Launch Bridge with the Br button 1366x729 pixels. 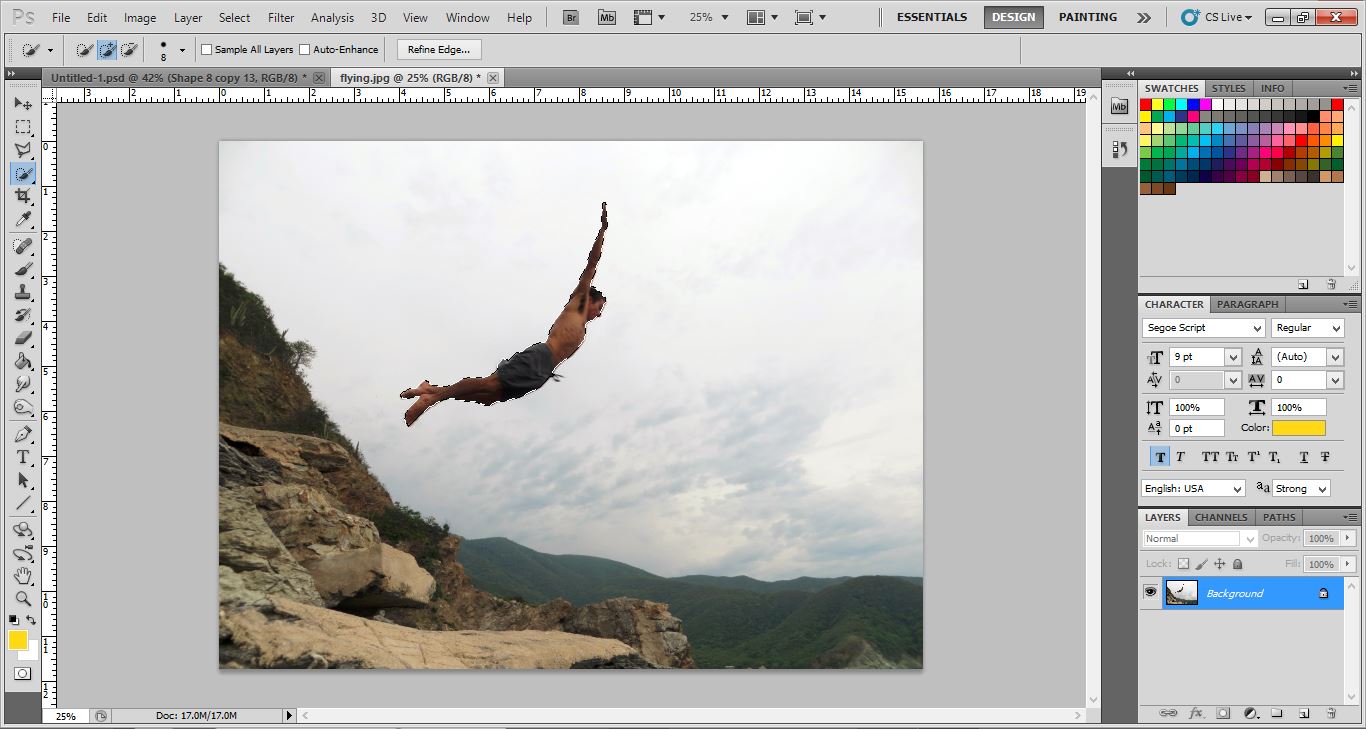571,17
